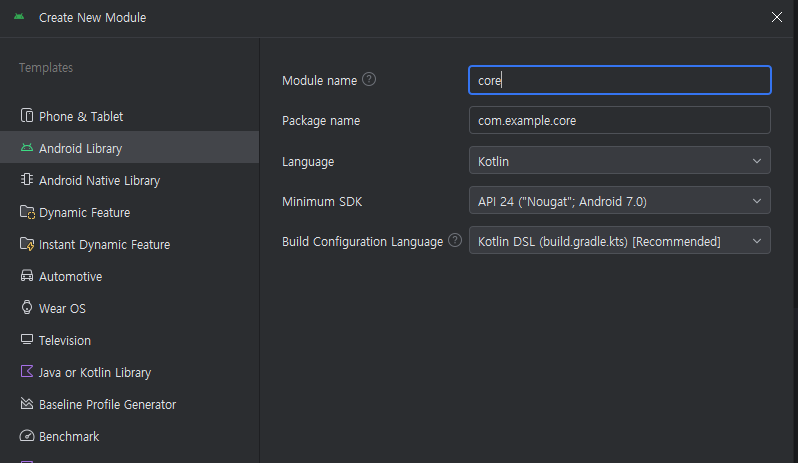Expand Build Configuration Language chevron
The width and height of the screenshot is (798, 463).
point(757,241)
